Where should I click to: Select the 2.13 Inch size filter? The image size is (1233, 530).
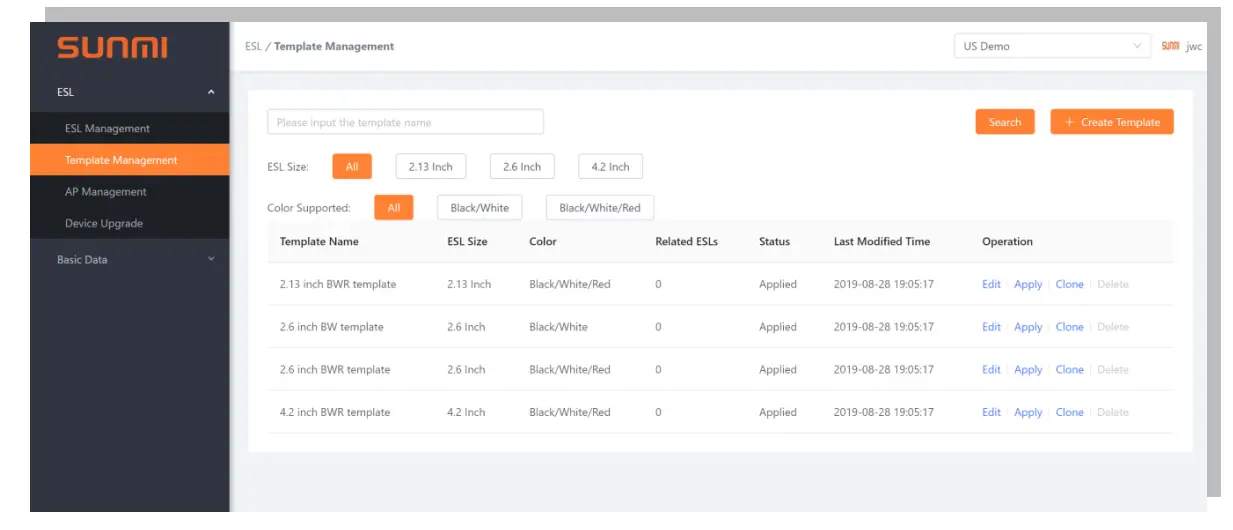tap(430, 167)
